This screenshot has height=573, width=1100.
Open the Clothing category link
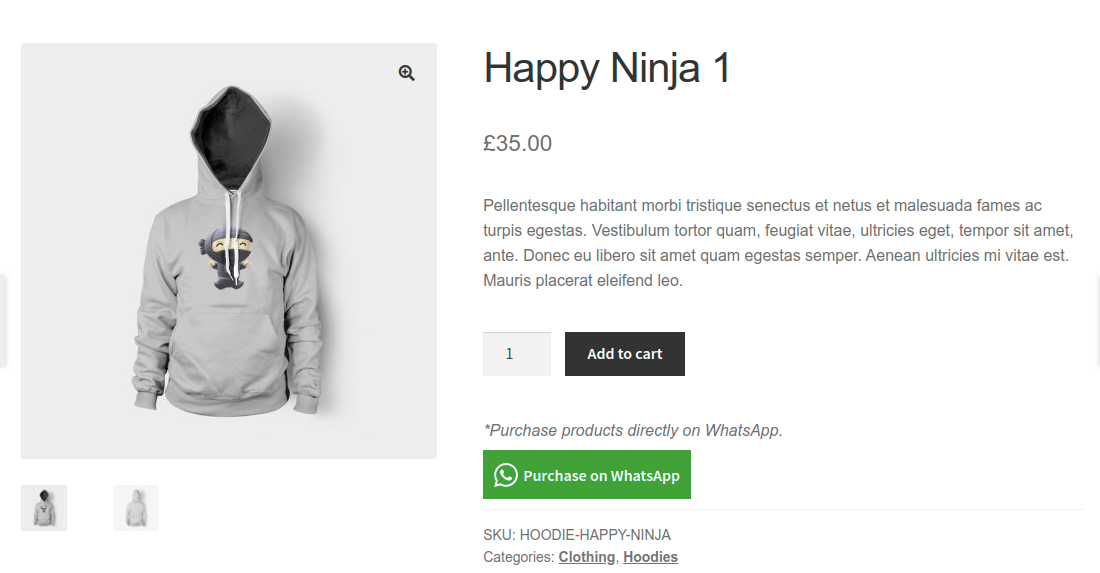click(586, 557)
